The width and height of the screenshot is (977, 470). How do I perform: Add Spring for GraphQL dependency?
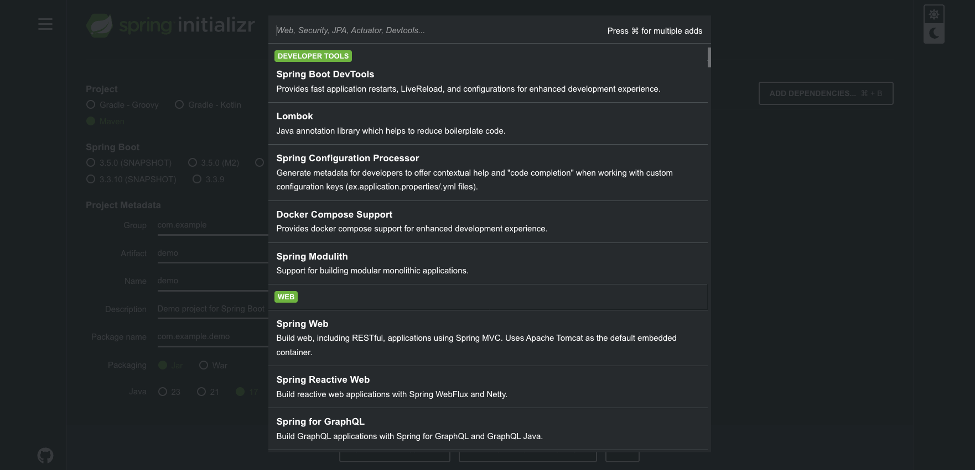(x=488, y=429)
